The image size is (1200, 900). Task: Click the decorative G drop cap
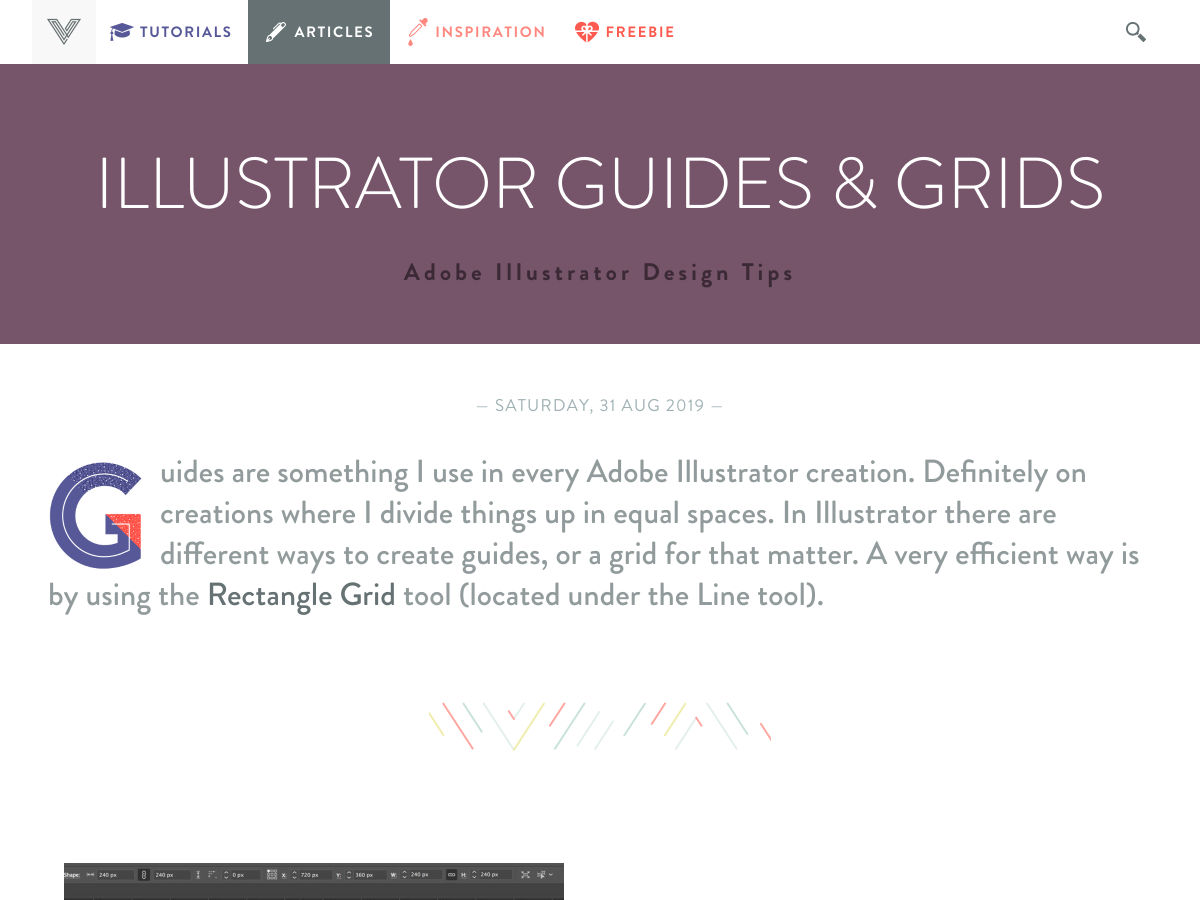pyautogui.click(x=98, y=516)
